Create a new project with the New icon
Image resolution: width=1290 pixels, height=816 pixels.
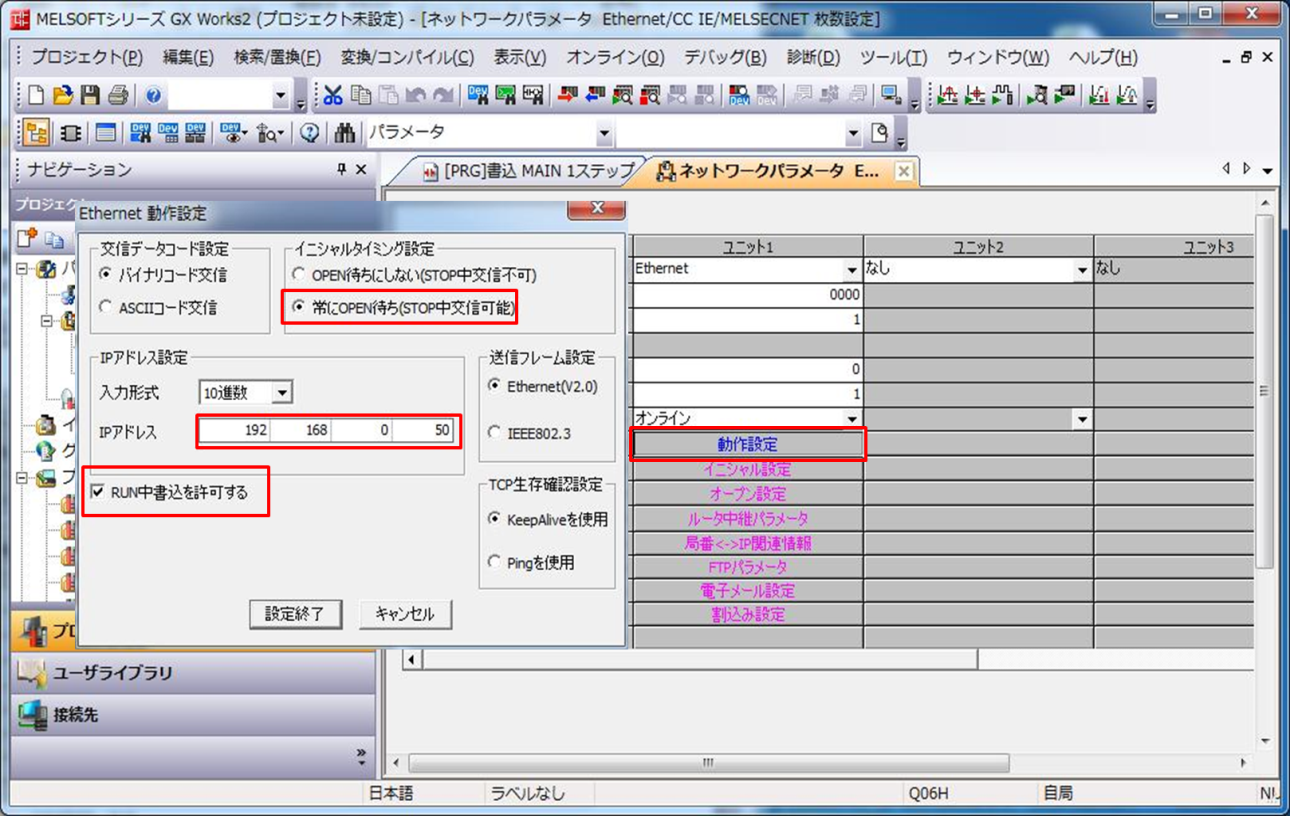click(35, 95)
